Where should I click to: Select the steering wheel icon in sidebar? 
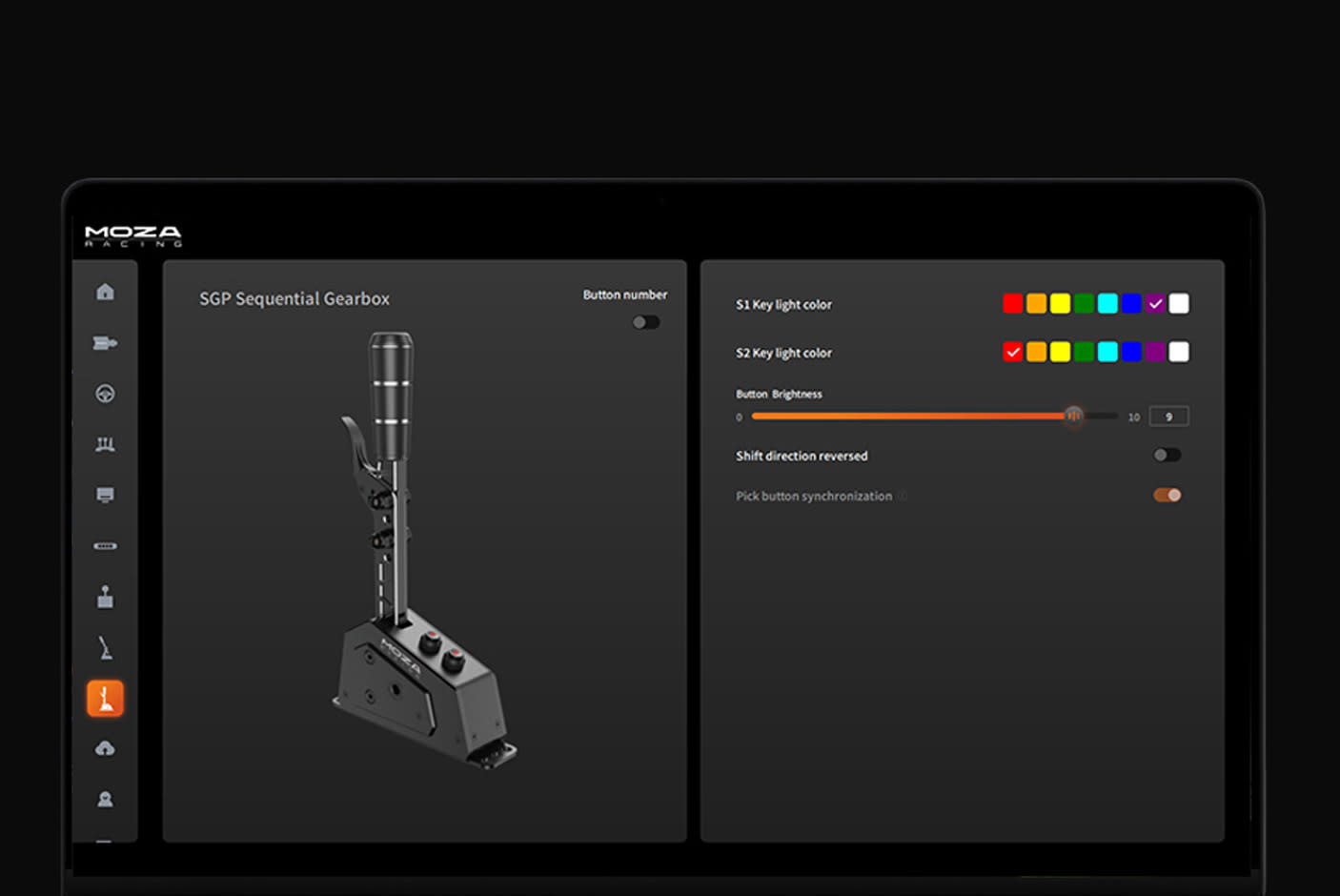105,394
